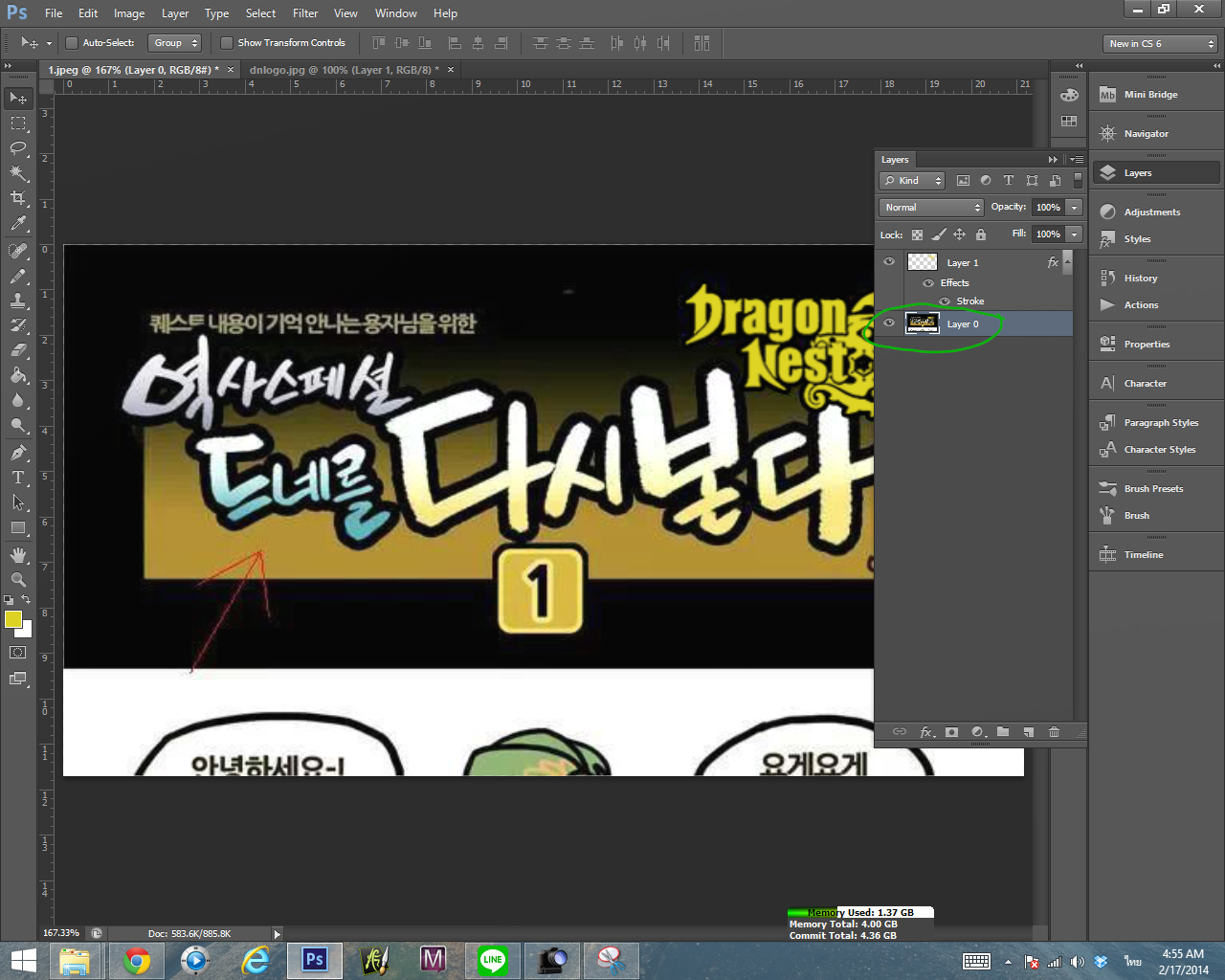Enable Show Transform Controls checkbox
The image size is (1225, 980).
point(227,43)
